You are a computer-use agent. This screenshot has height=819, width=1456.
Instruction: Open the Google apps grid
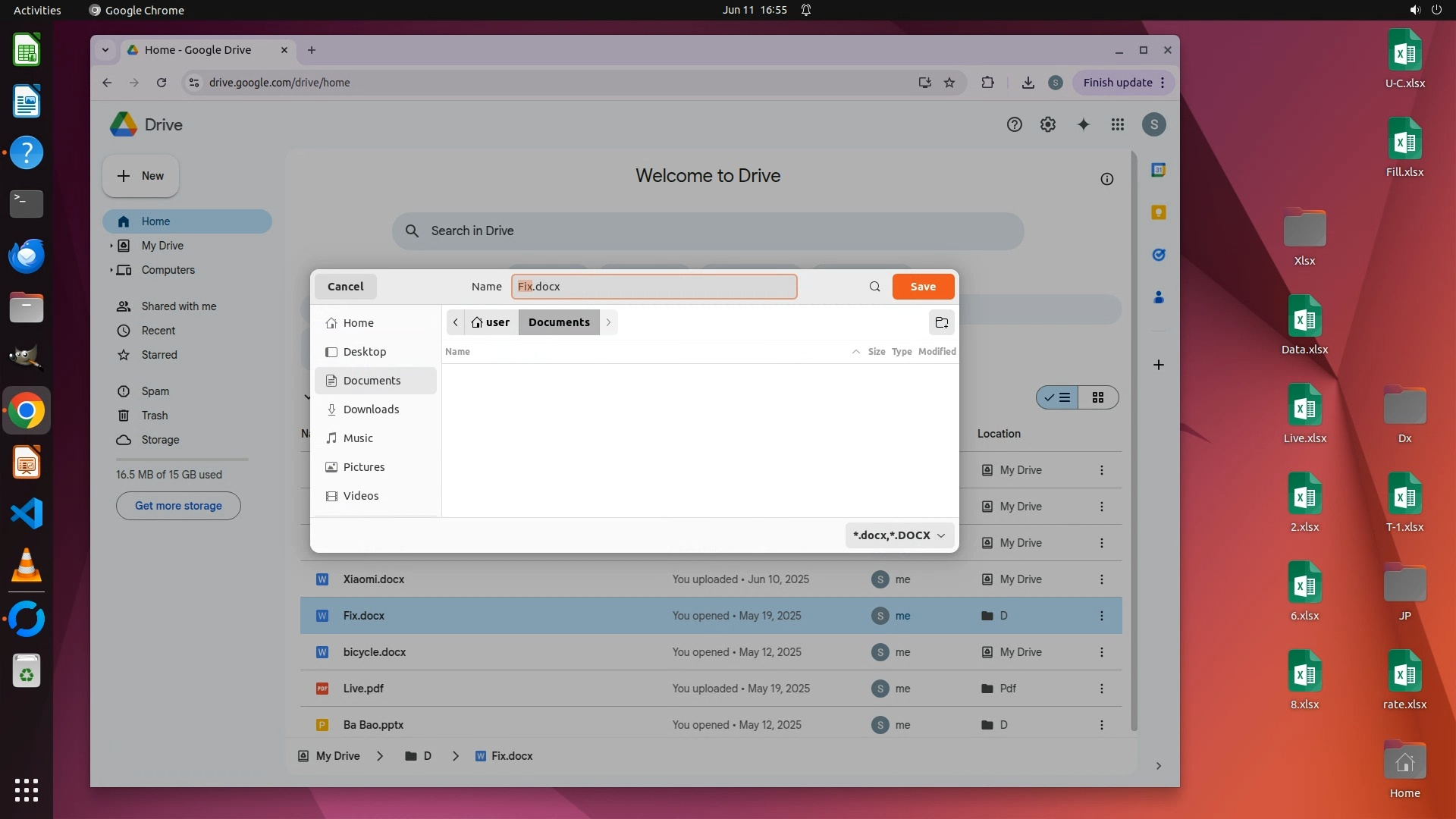[x=1117, y=125]
